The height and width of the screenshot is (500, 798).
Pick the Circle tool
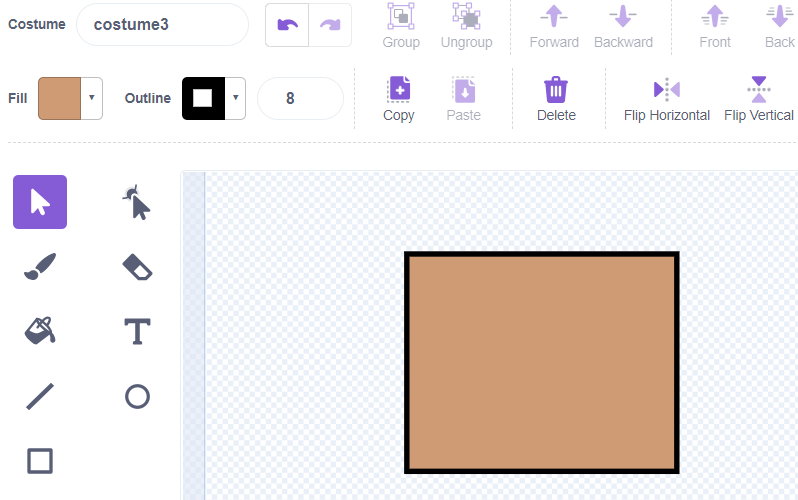137,396
